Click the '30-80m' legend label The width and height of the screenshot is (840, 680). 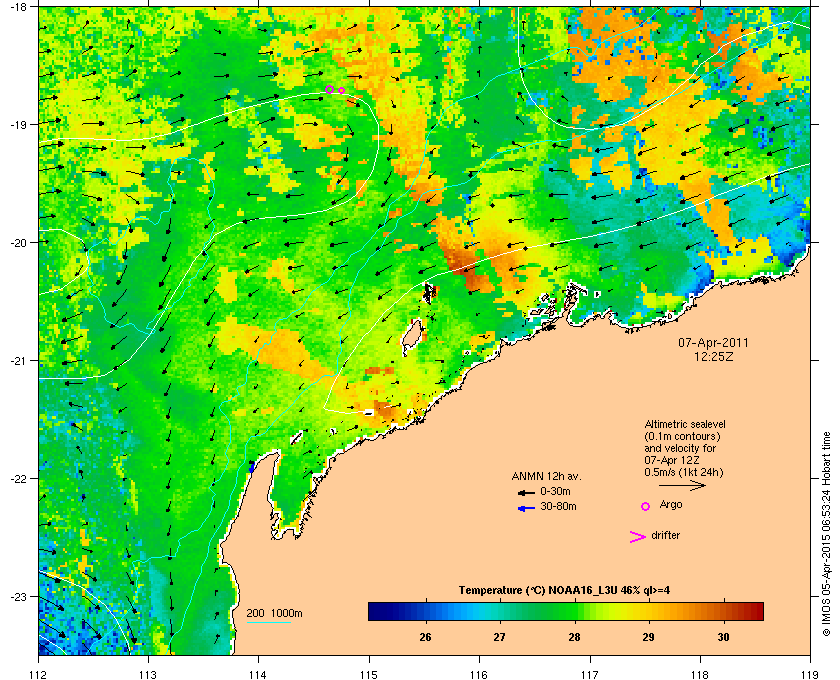click(558, 506)
